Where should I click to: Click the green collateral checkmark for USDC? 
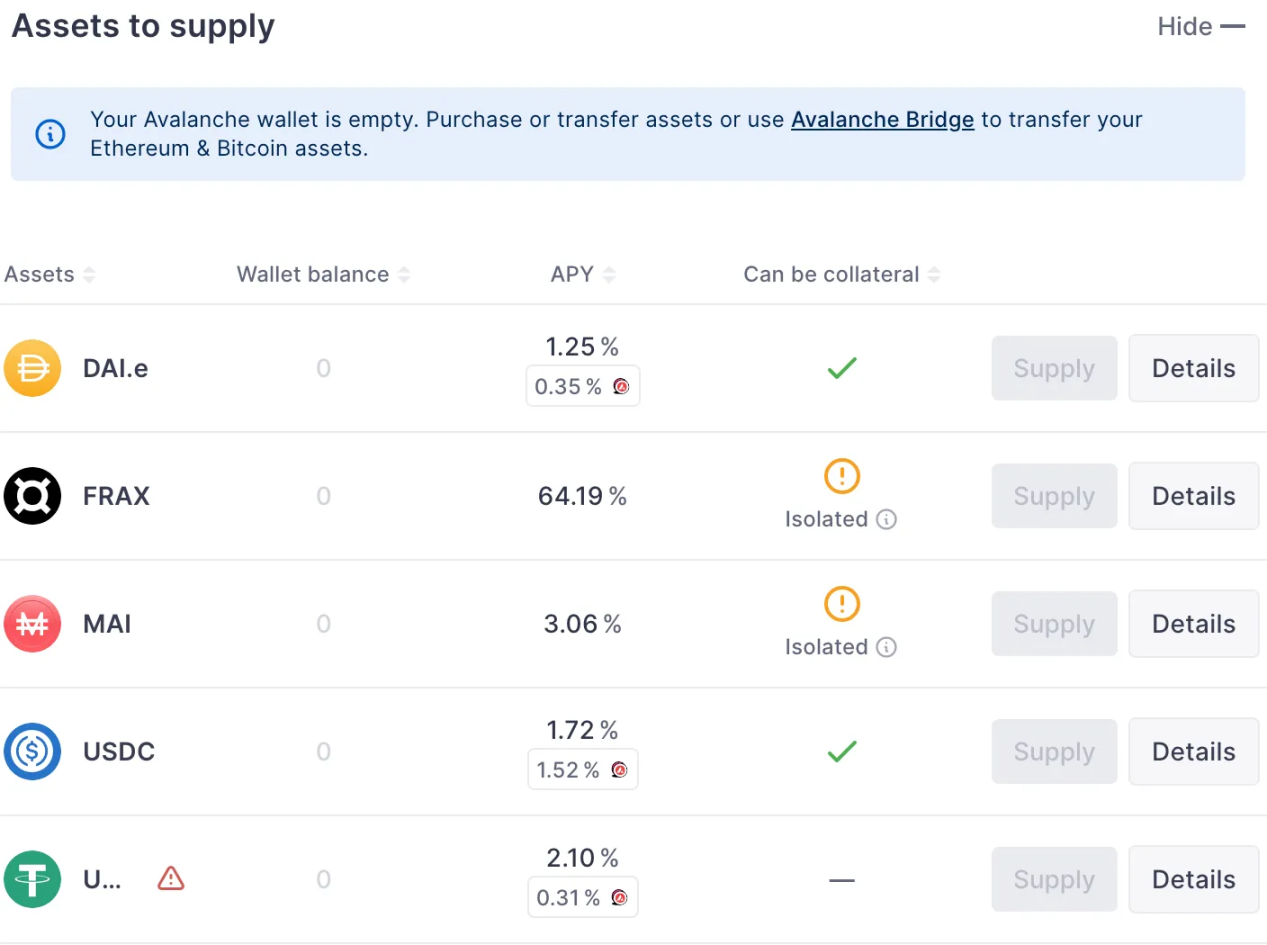841,751
